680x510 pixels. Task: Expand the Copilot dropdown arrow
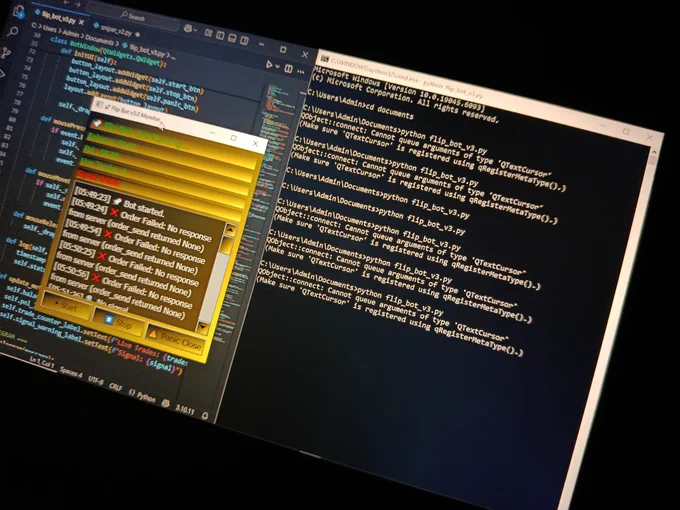(196, 30)
